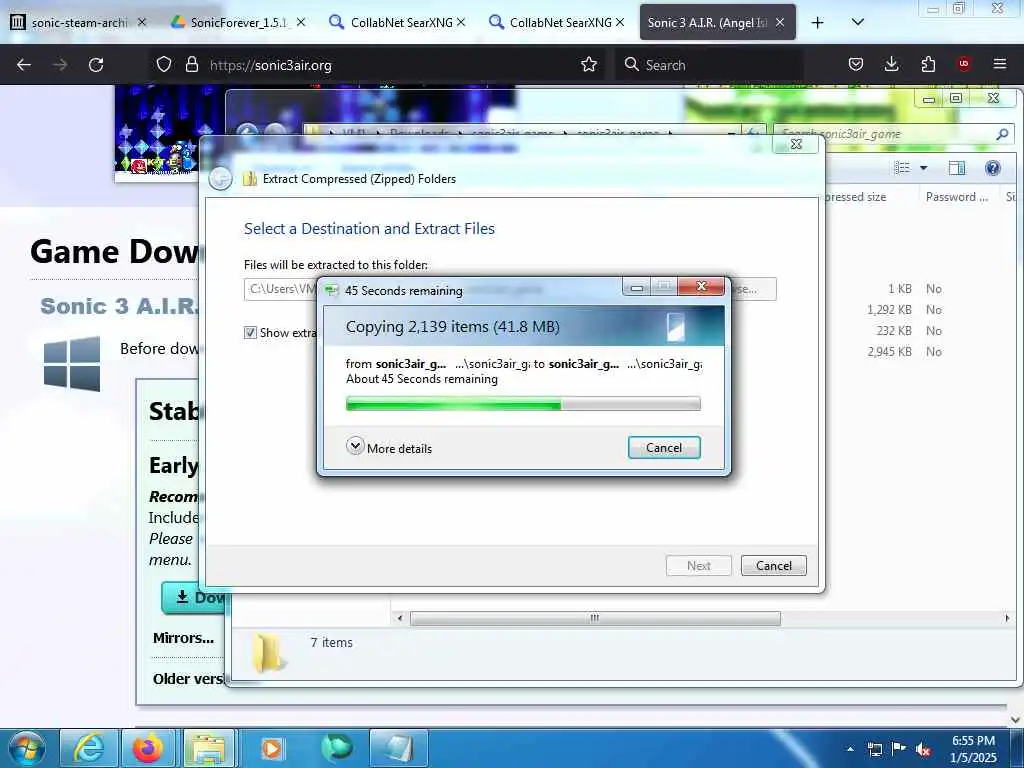Switch to Firefox on the taskbar

[148, 748]
